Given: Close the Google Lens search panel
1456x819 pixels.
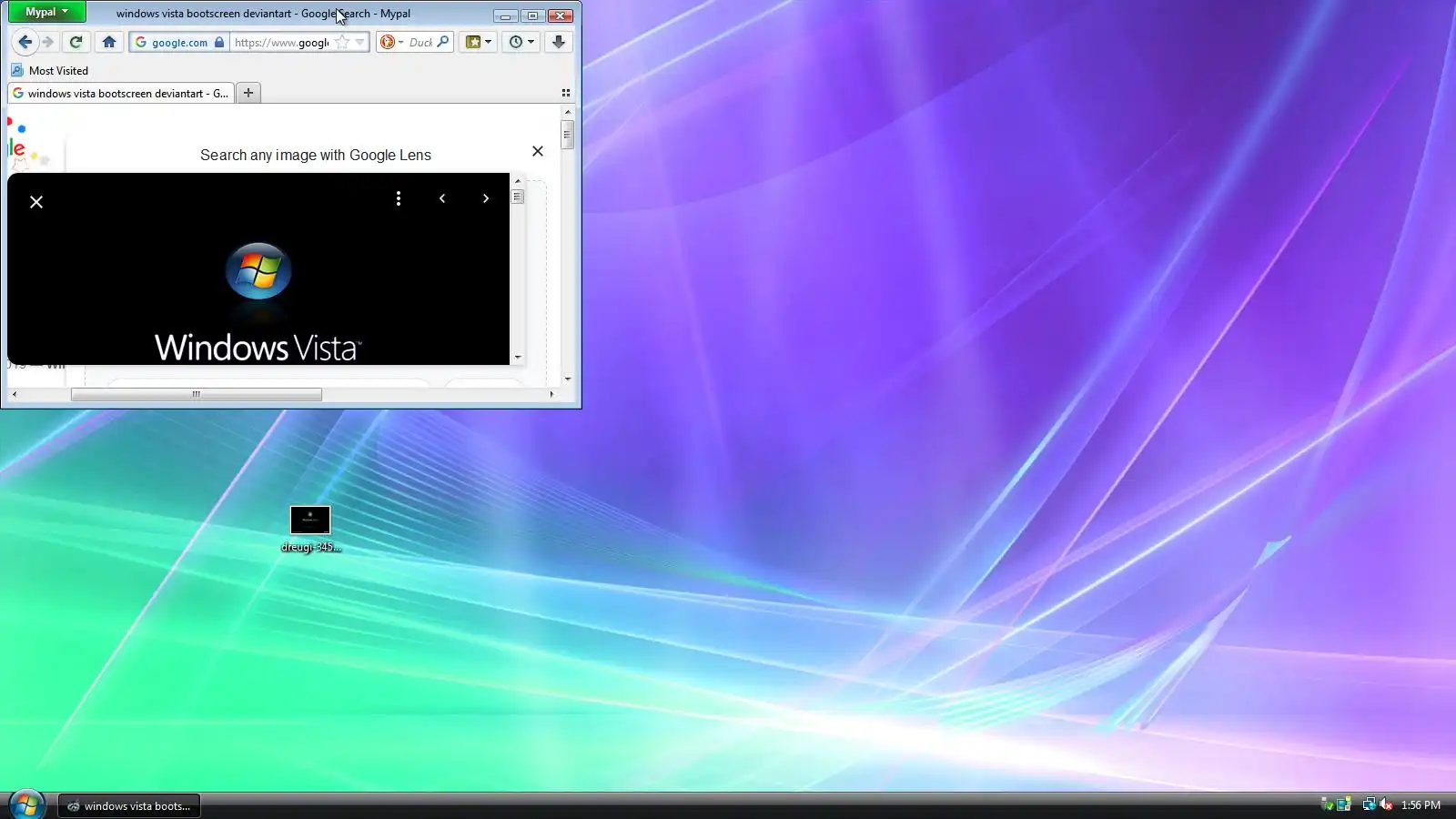Looking at the screenshot, I should coord(538,151).
